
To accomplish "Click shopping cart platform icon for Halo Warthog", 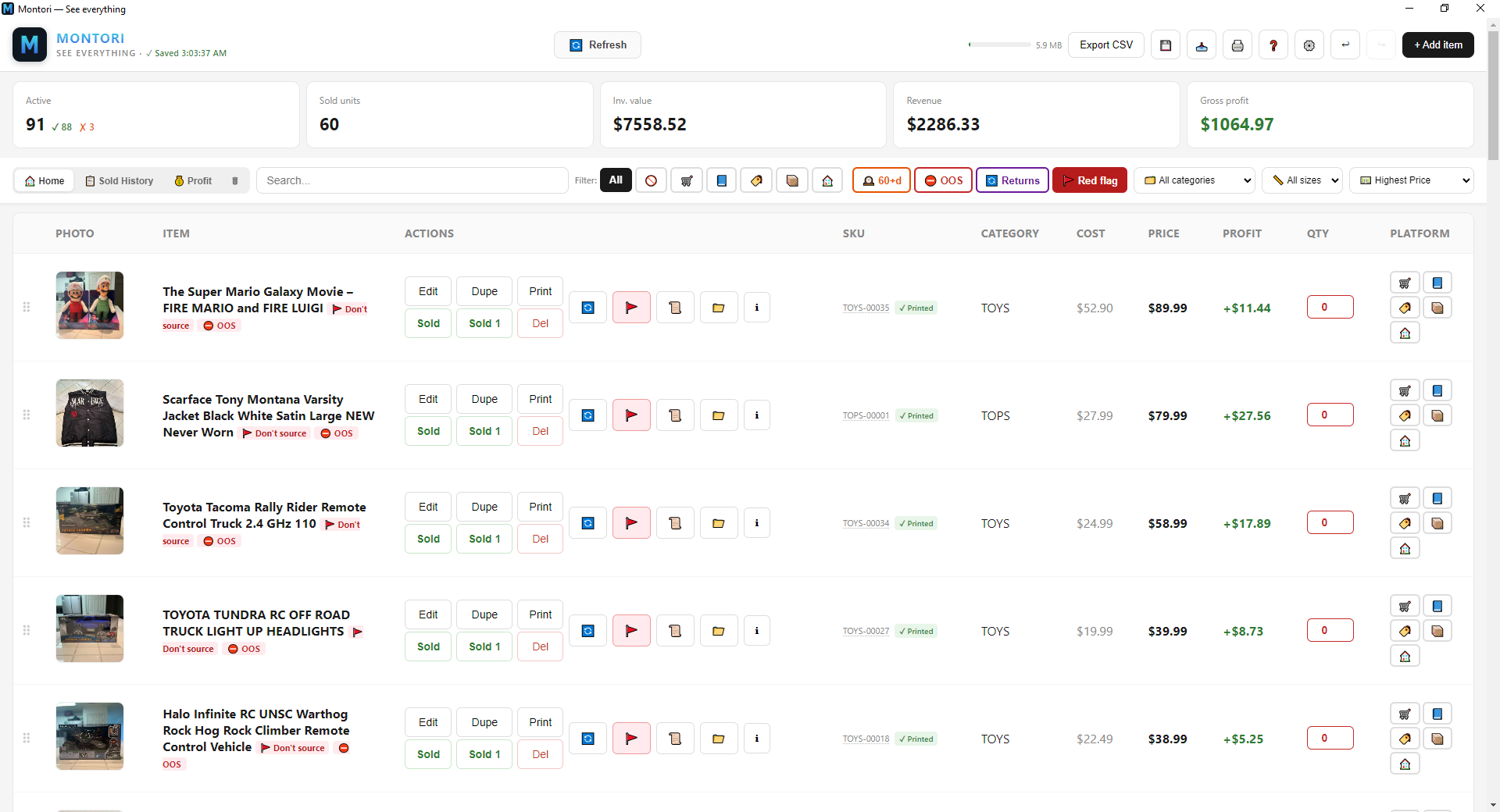I will point(1405,714).
